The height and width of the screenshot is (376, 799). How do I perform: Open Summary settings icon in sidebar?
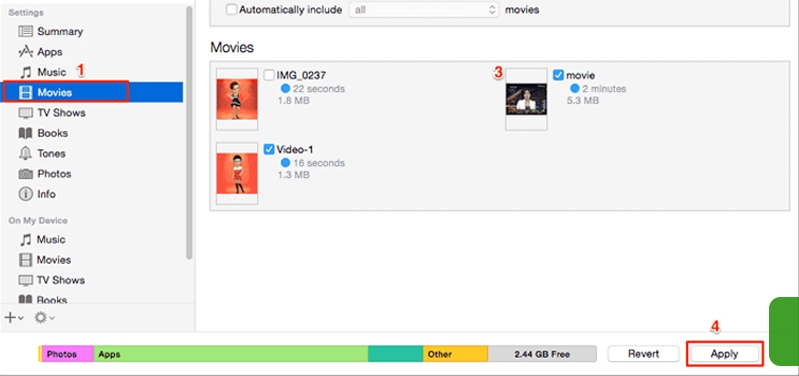[25, 32]
